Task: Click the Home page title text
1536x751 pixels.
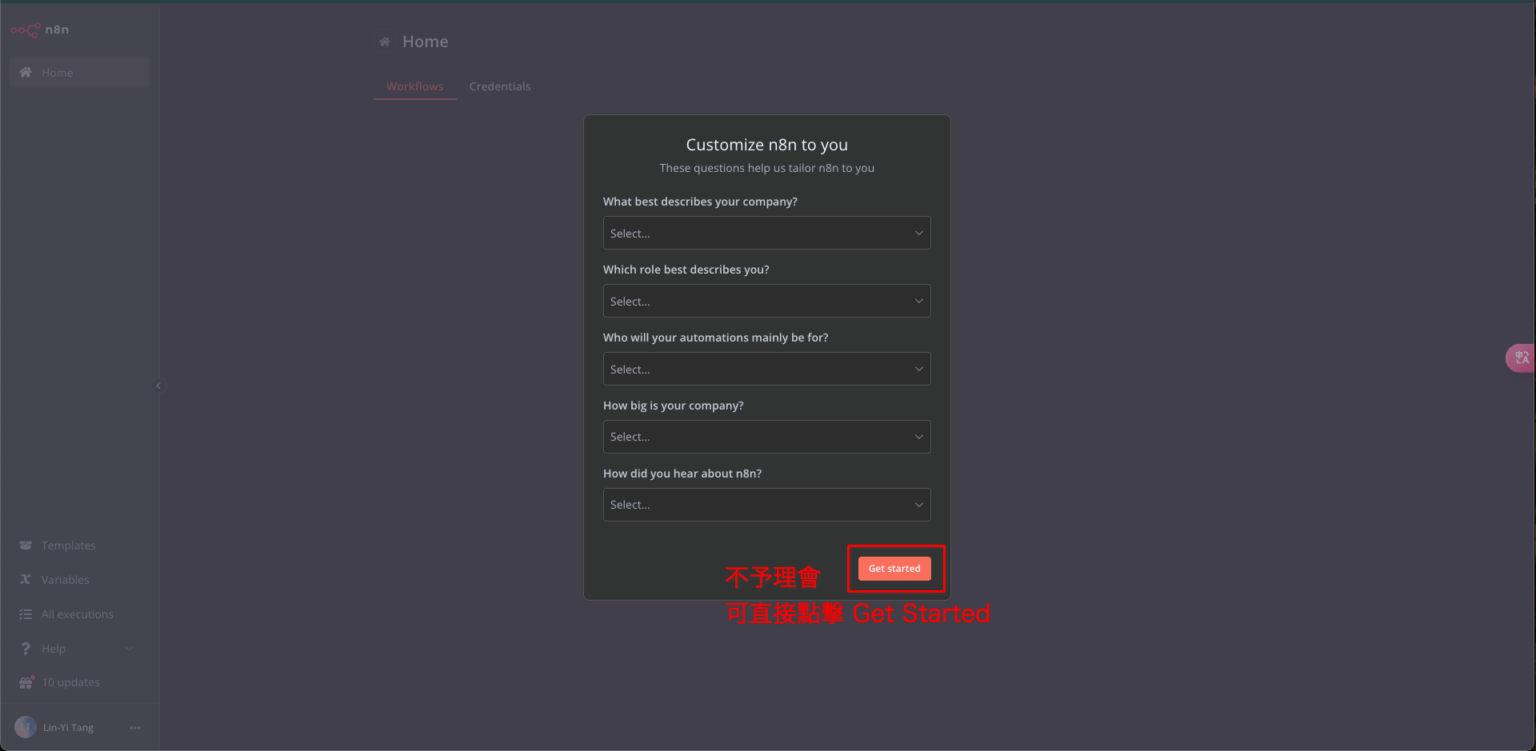Action: click(425, 42)
